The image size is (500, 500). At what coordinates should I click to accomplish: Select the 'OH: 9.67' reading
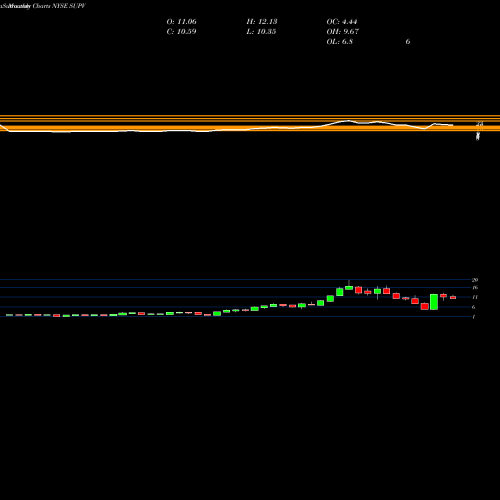pyautogui.click(x=343, y=32)
